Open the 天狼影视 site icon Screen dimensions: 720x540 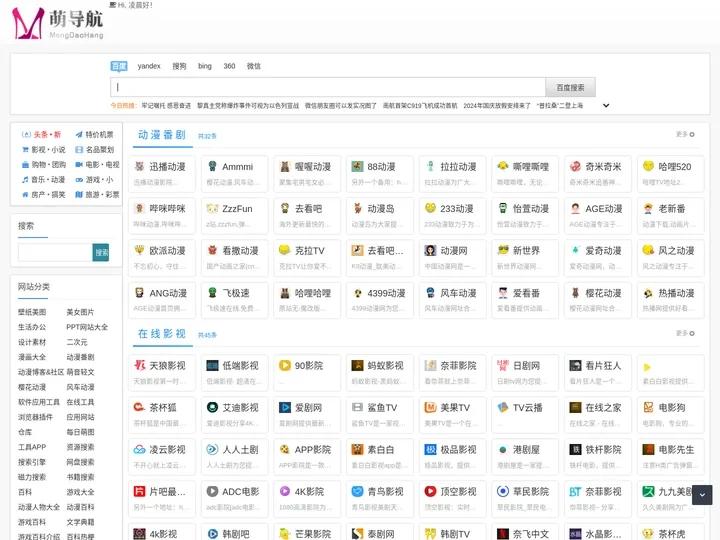(140, 366)
